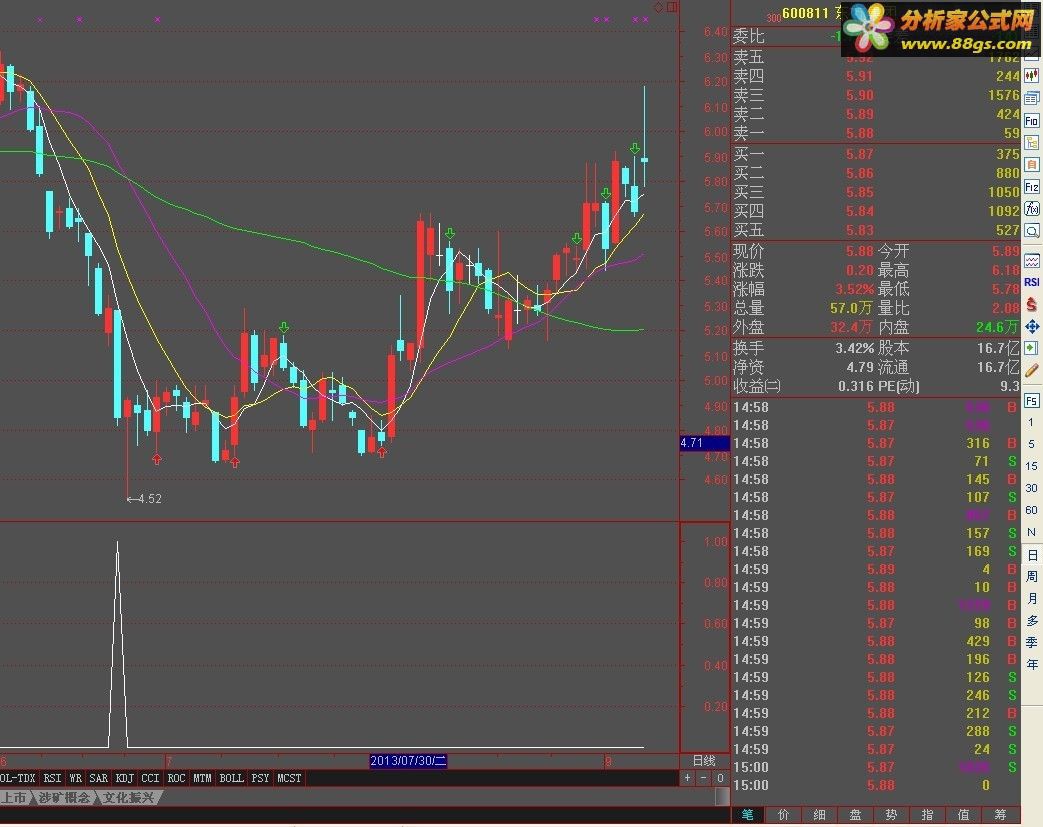
Task: Open the wavy-line indicator chart icon
Action: 1032,260
